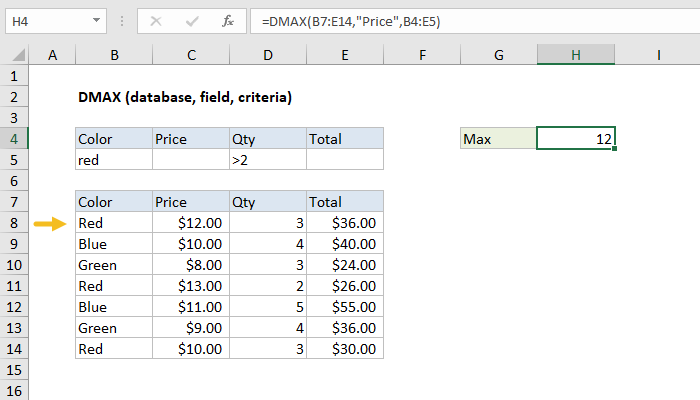Select row 5 header

tap(14, 160)
